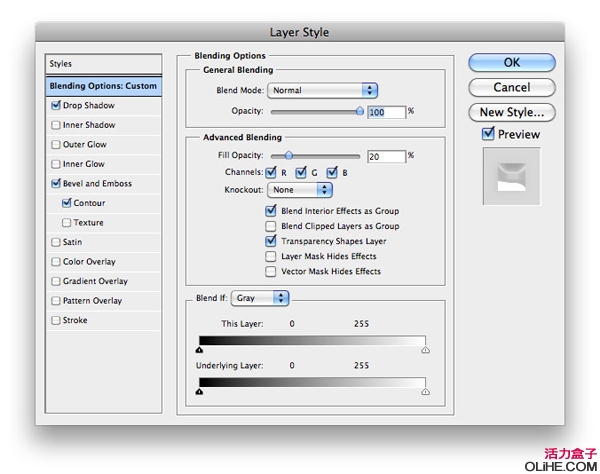The height and width of the screenshot is (474, 600).
Task: Open the Blend If Gray dropdown
Action: click(x=260, y=298)
